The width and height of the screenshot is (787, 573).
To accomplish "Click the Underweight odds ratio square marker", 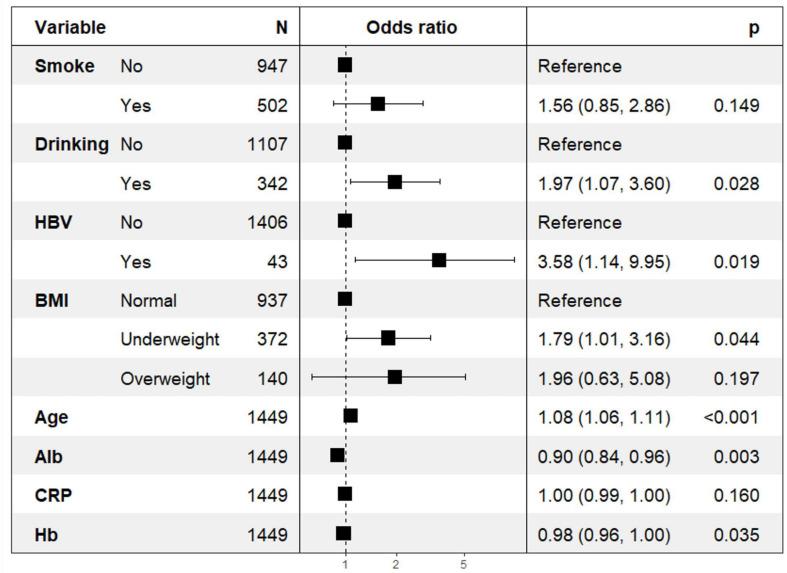I will click(388, 338).
